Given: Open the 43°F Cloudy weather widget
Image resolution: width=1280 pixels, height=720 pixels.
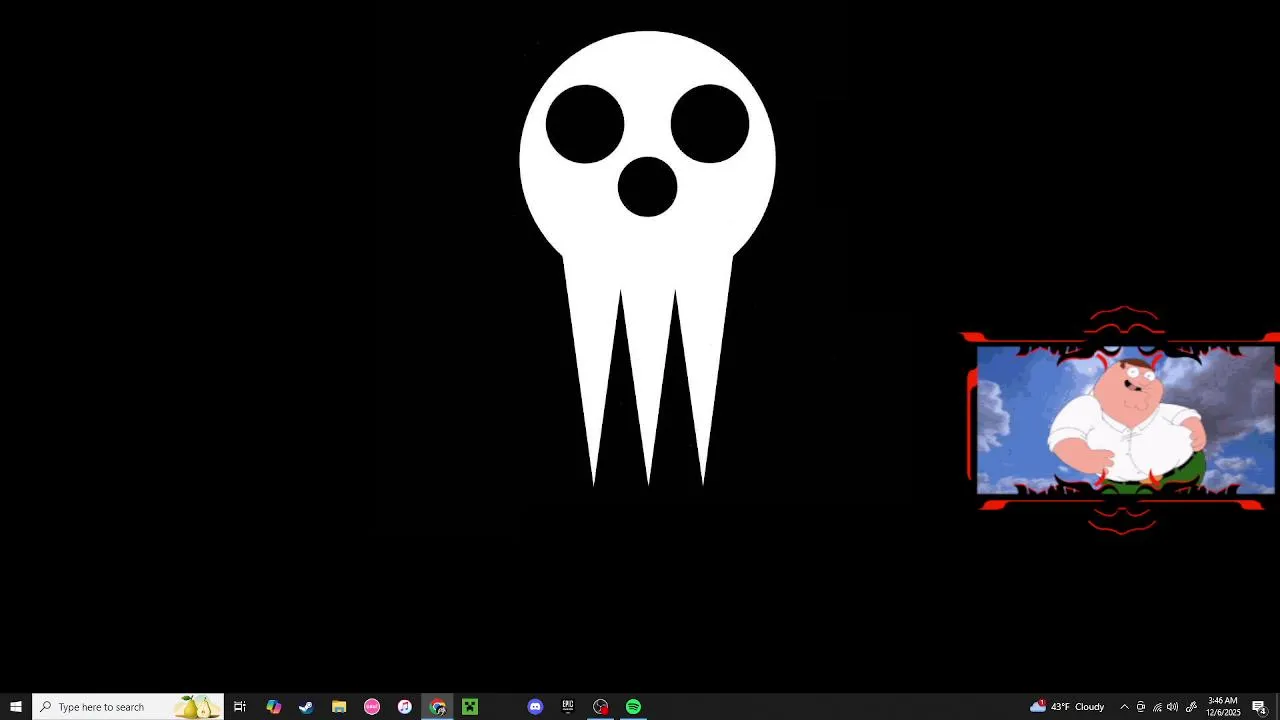Looking at the screenshot, I should click(1067, 707).
